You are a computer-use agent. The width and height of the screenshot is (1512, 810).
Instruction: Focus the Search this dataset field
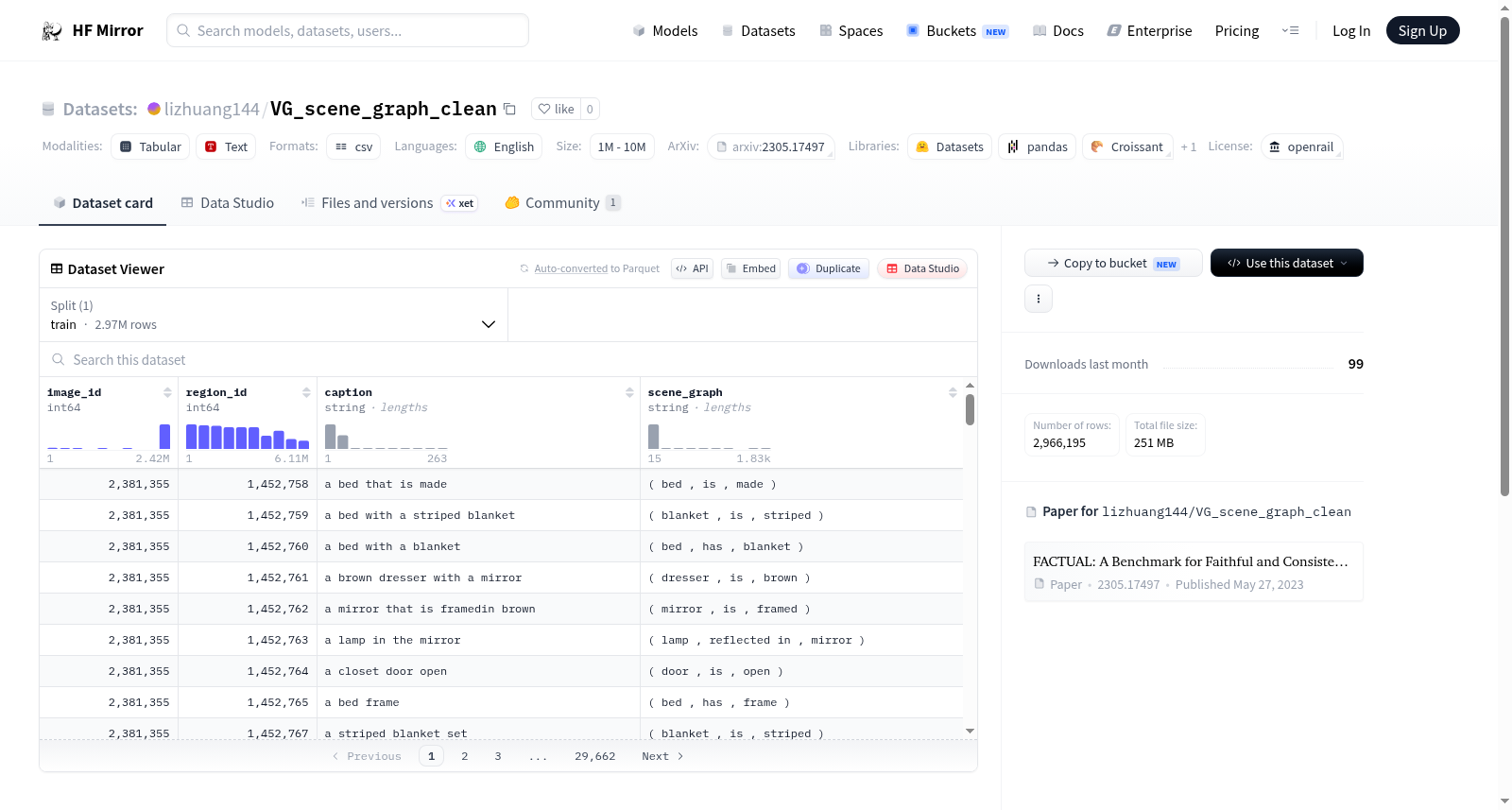pyautogui.click(x=508, y=360)
